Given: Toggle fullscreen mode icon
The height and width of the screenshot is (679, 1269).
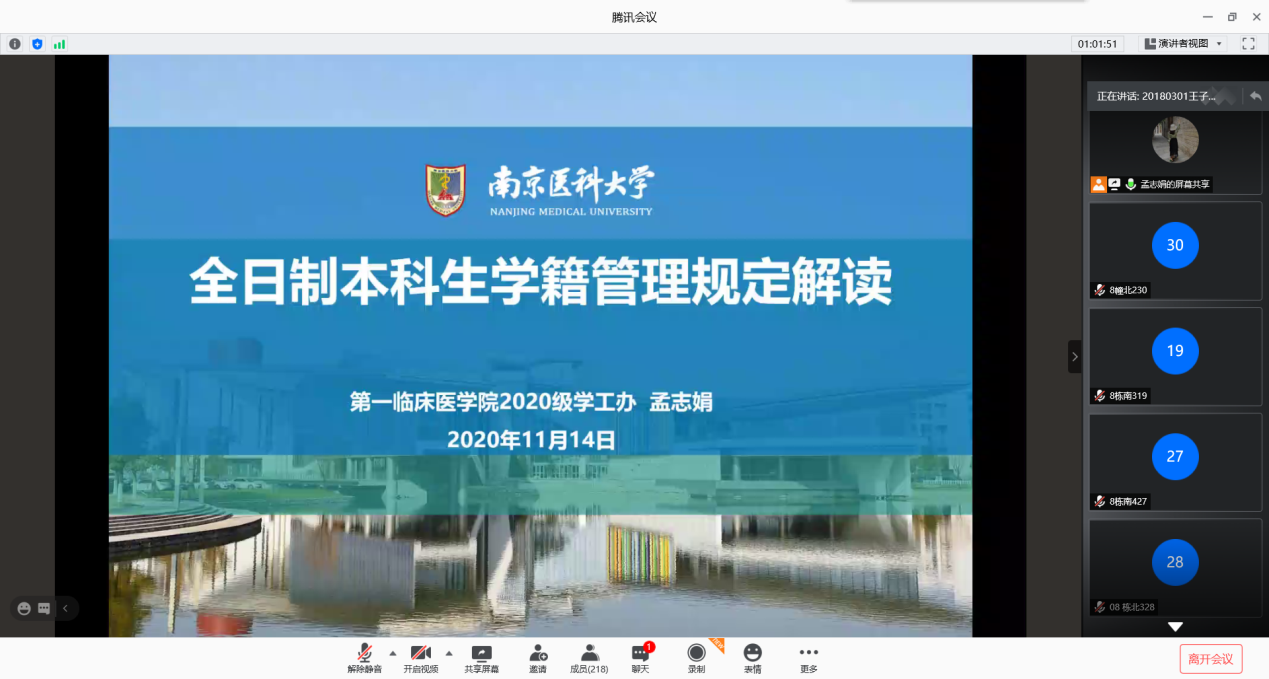Looking at the screenshot, I should point(1248,44).
